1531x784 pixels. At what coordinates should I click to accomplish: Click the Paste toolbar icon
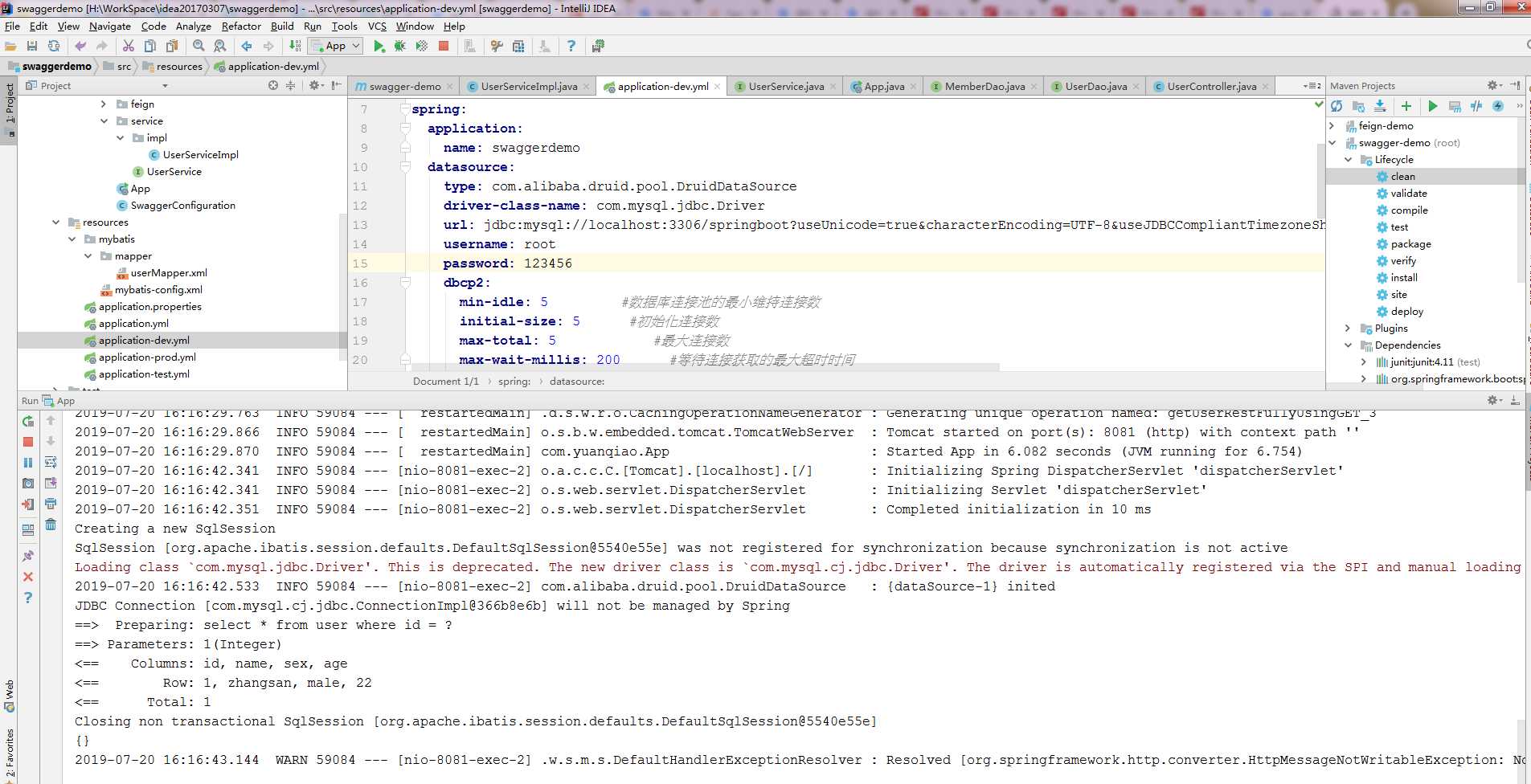point(172,47)
